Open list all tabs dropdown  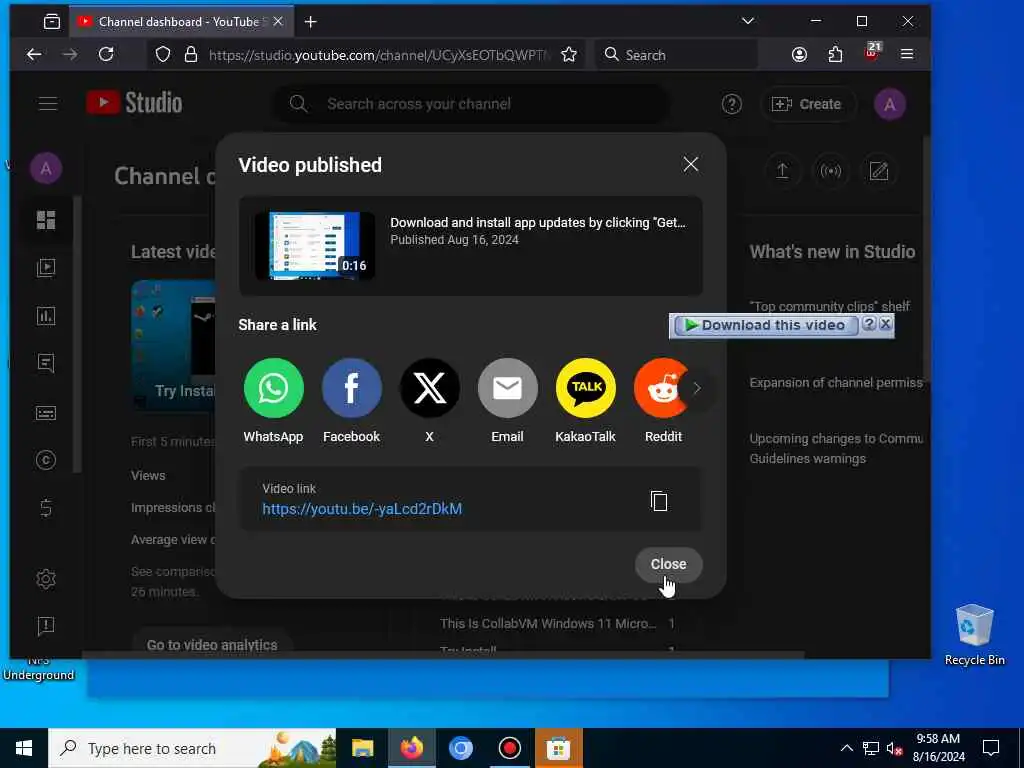pyautogui.click(x=748, y=22)
